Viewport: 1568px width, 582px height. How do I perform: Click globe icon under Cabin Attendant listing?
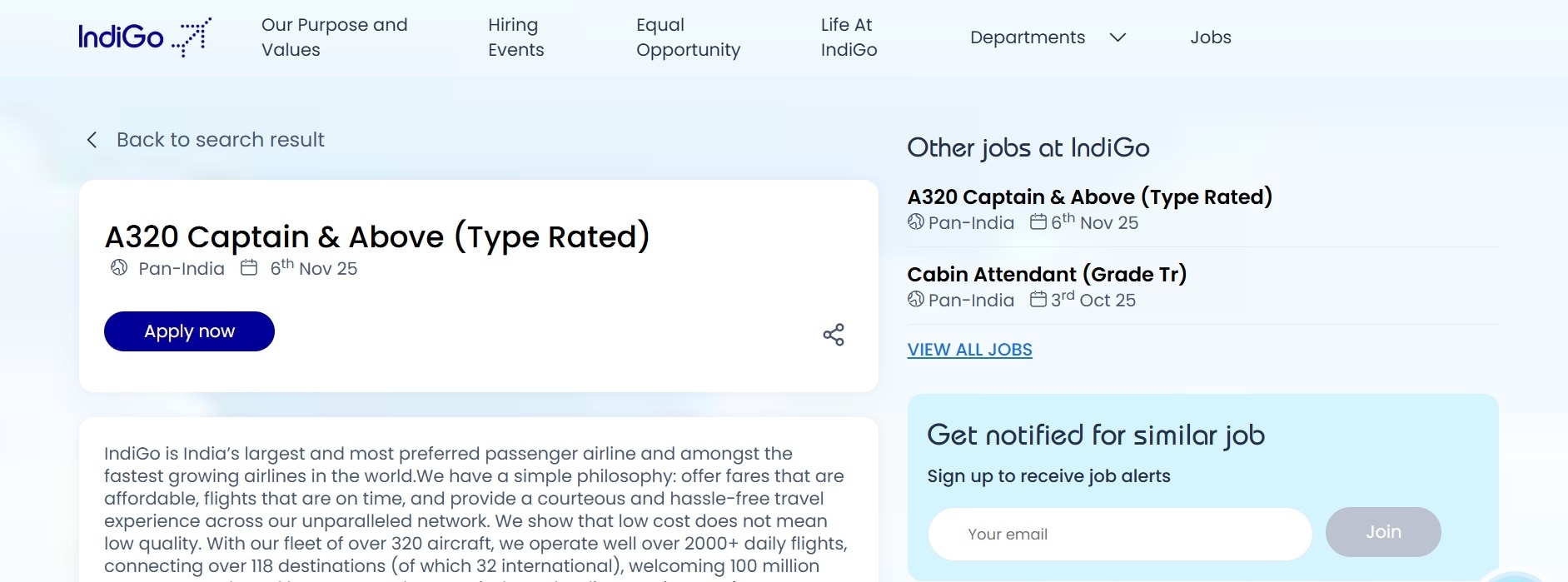[x=916, y=299]
